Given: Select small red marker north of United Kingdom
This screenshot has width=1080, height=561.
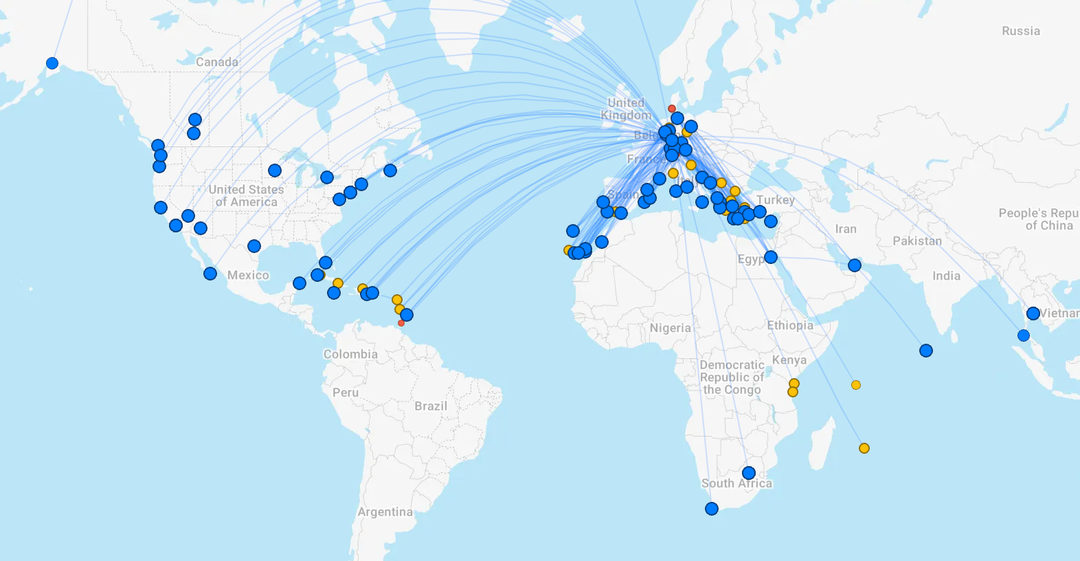Looking at the screenshot, I should click(x=672, y=108).
